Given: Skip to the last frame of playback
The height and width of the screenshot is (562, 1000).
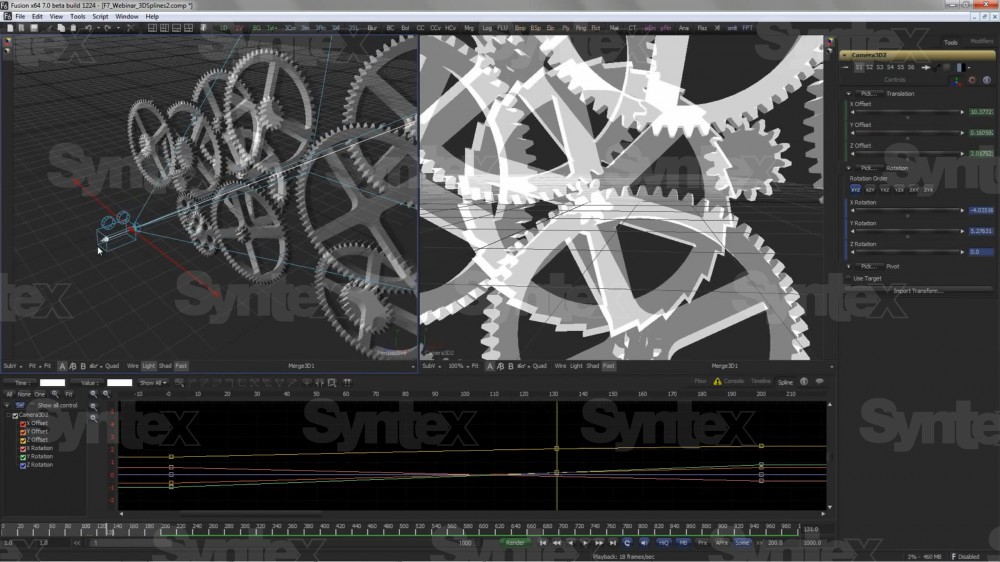Looking at the screenshot, I should coord(613,542).
